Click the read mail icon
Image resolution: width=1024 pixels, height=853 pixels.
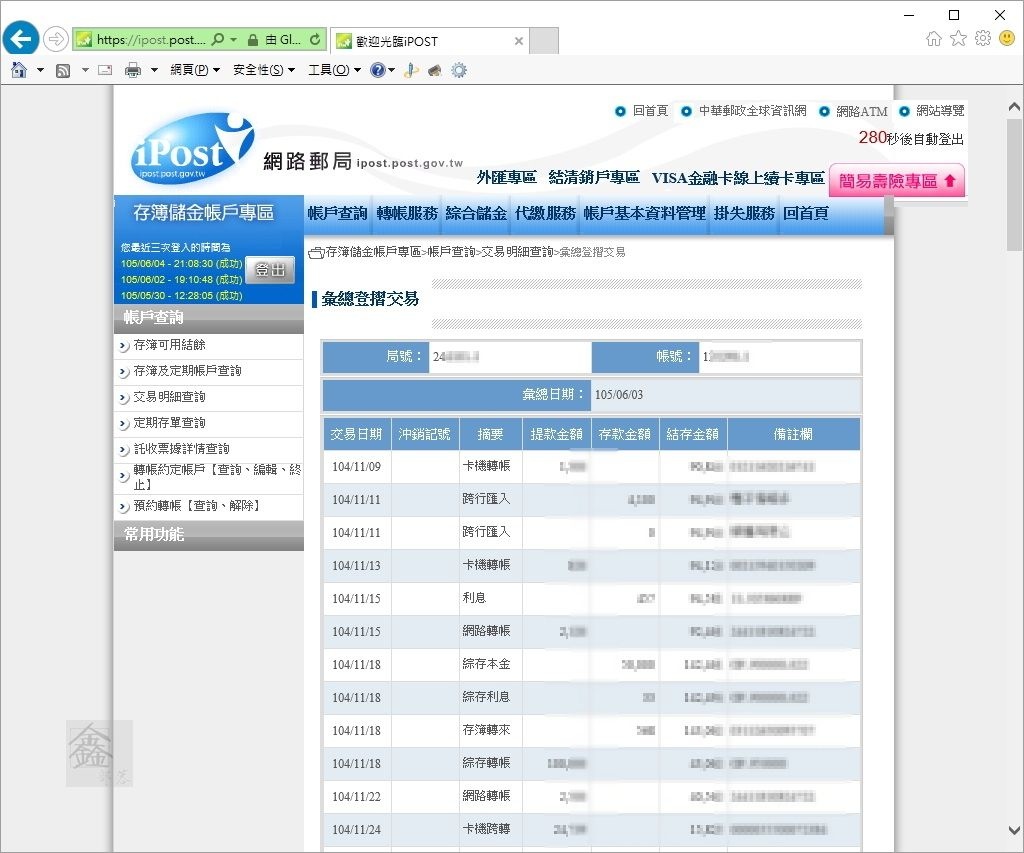tap(105, 70)
